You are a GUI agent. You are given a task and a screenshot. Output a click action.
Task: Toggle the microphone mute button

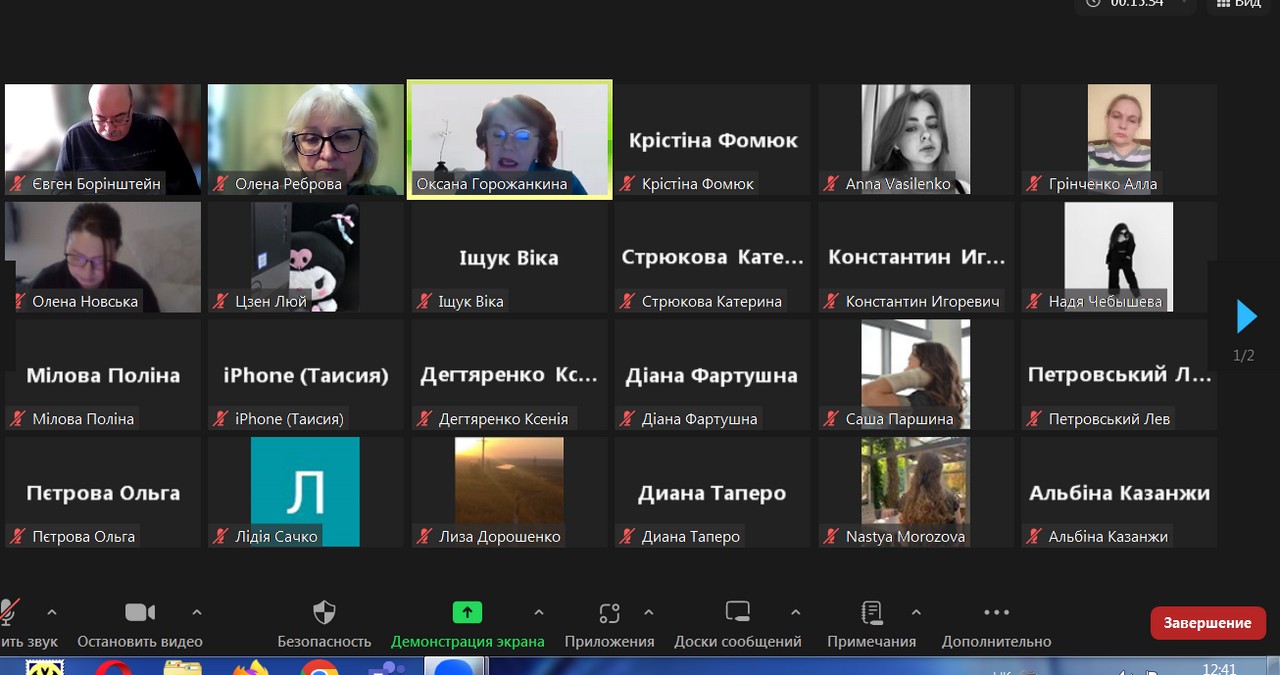pyautogui.click(x=10, y=612)
